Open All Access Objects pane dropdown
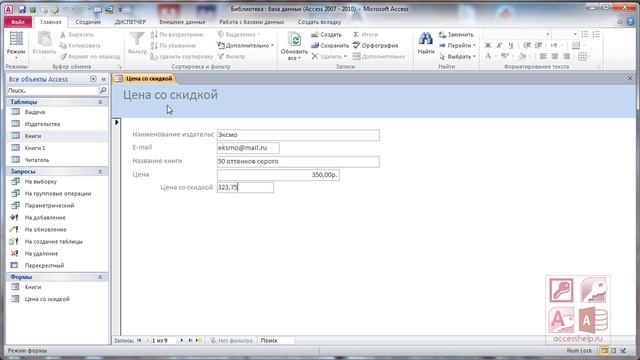Image resolution: width=640 pixels, height=360 pixels. (x=93, y=79)
